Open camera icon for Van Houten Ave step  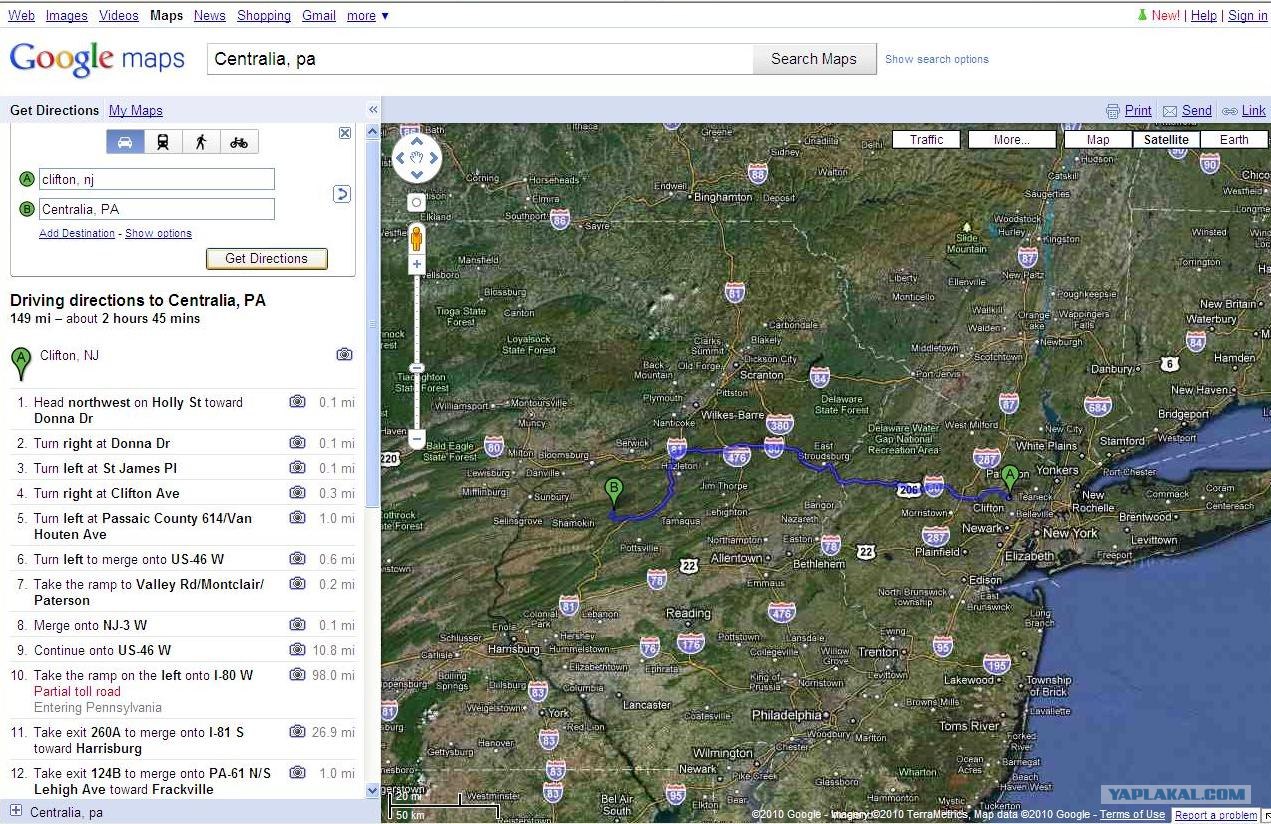[297, 517]
